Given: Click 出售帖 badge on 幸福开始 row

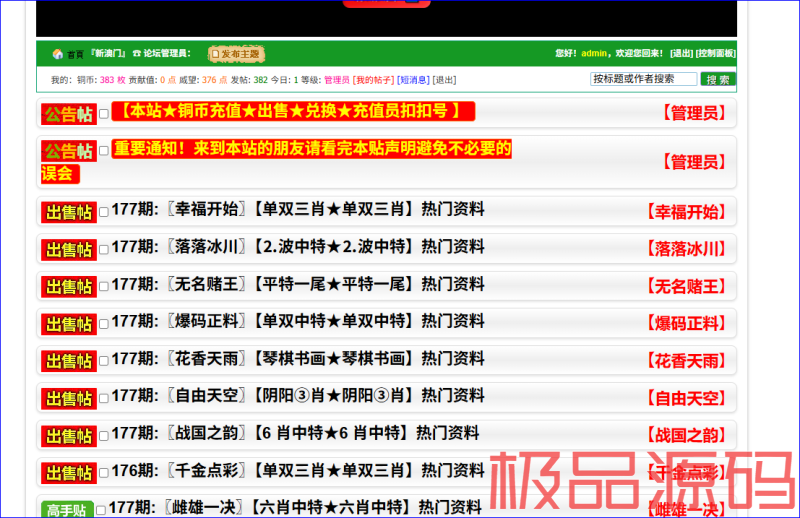Looking at the screenshot, I should [69, 213].
